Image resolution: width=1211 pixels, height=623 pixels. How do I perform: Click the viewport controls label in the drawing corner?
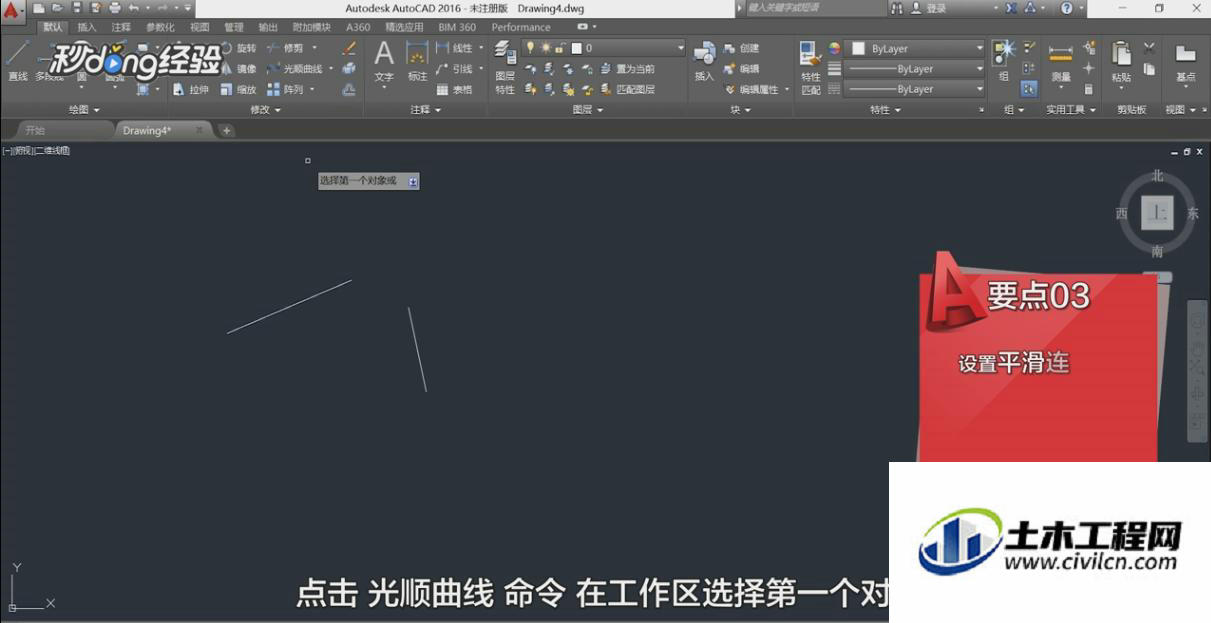[x=37, y=151]
